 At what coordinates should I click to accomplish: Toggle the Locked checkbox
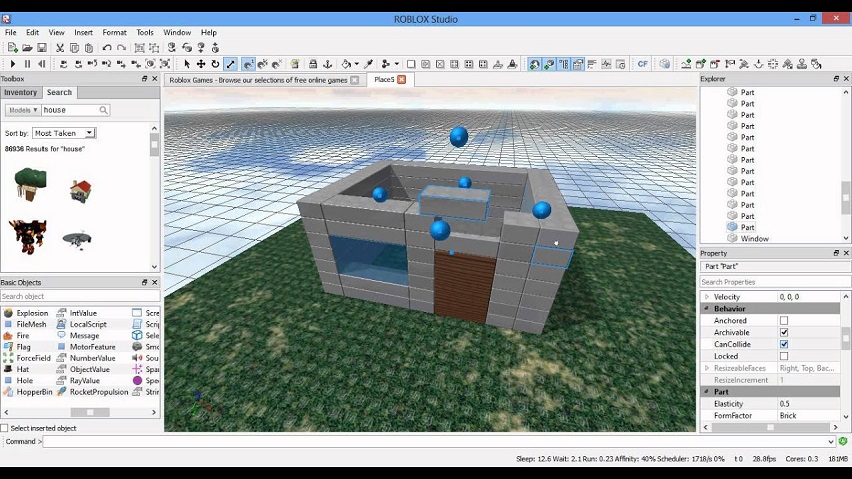784,356
